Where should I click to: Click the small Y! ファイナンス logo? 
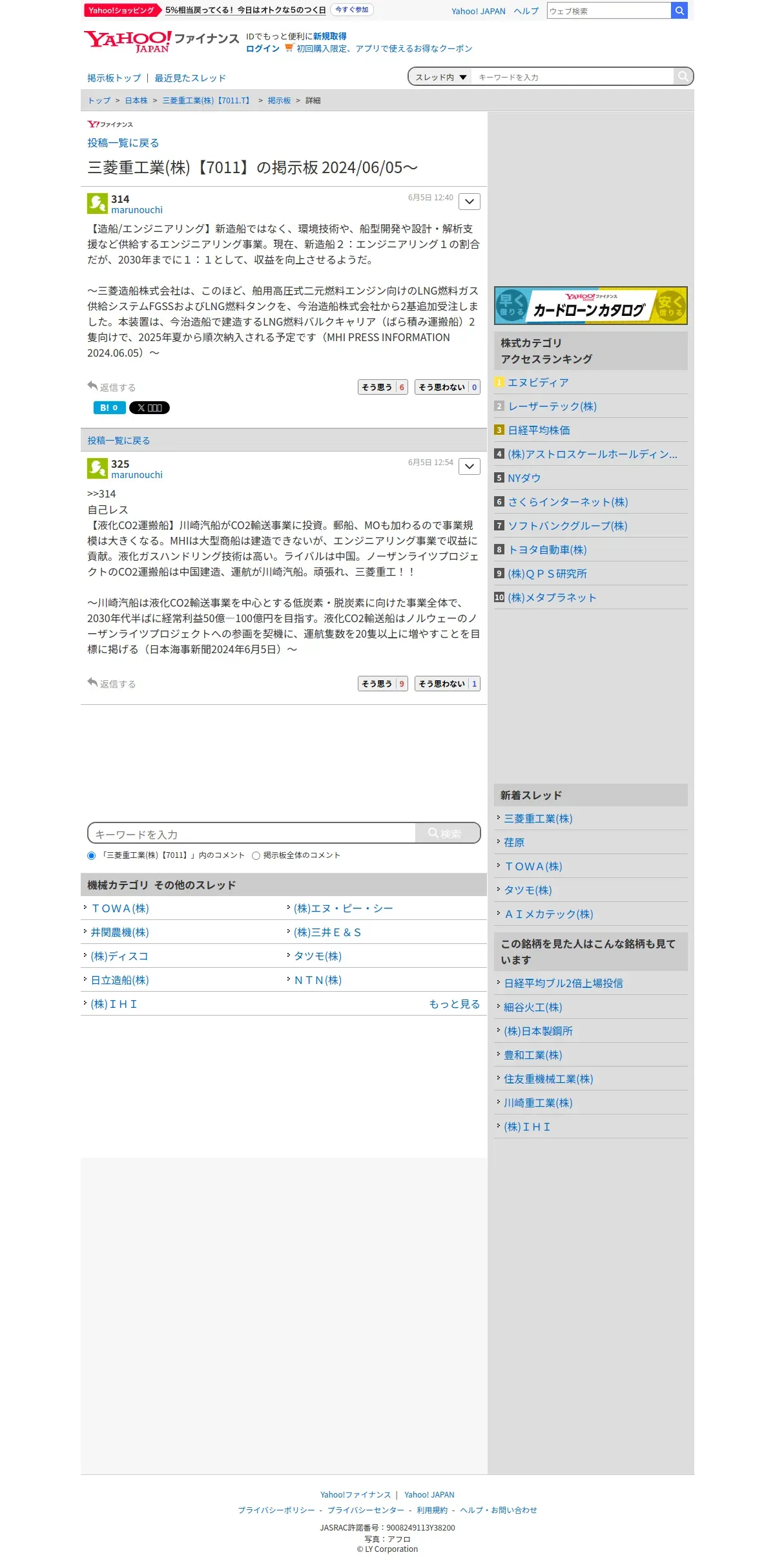(x=110, y=124)
